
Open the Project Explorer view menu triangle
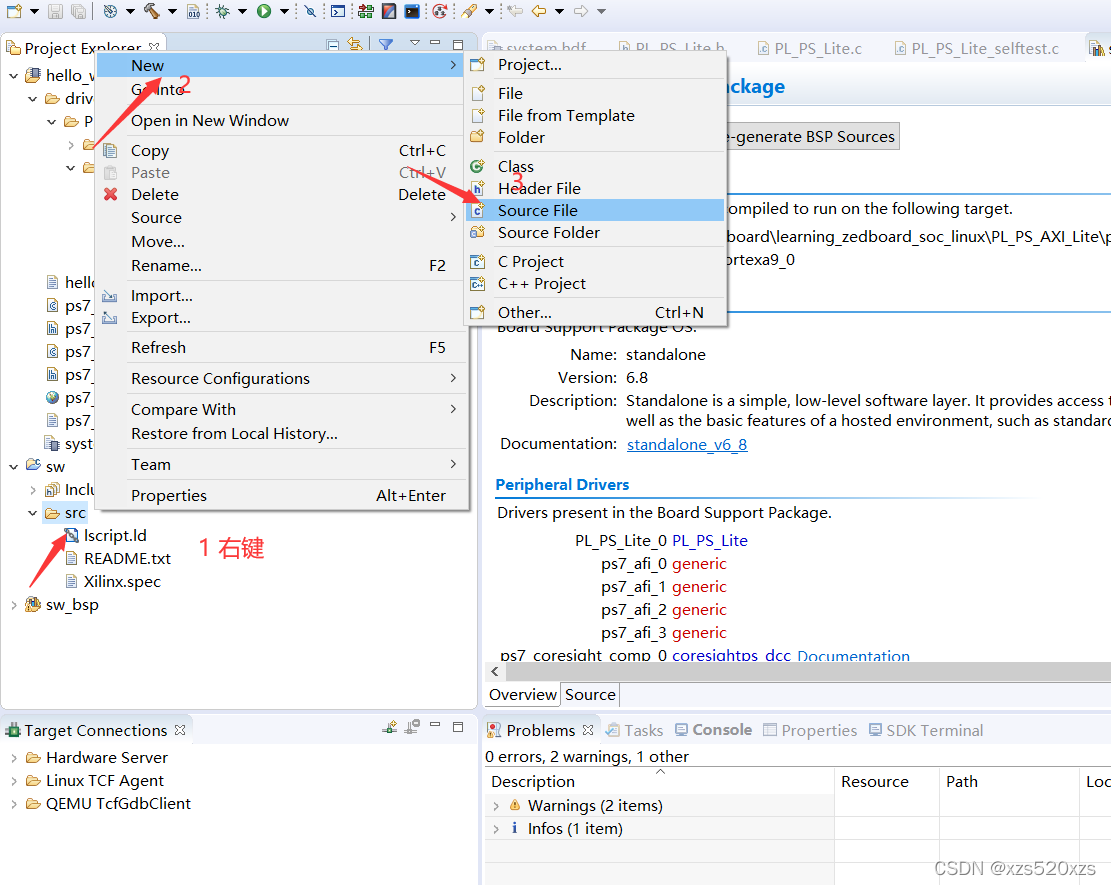tap(414, 43)
